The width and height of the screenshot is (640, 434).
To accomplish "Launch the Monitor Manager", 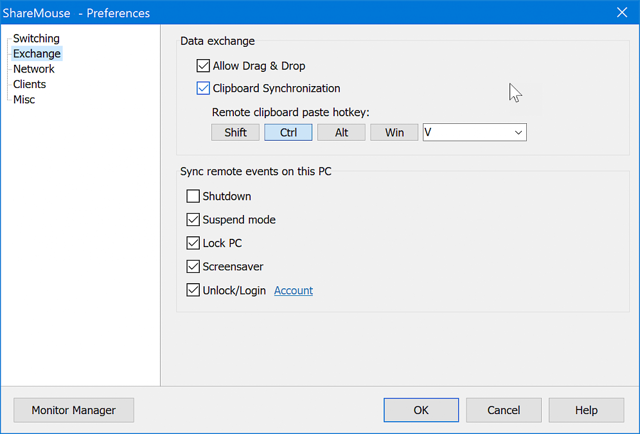I will tap(73, 410).
